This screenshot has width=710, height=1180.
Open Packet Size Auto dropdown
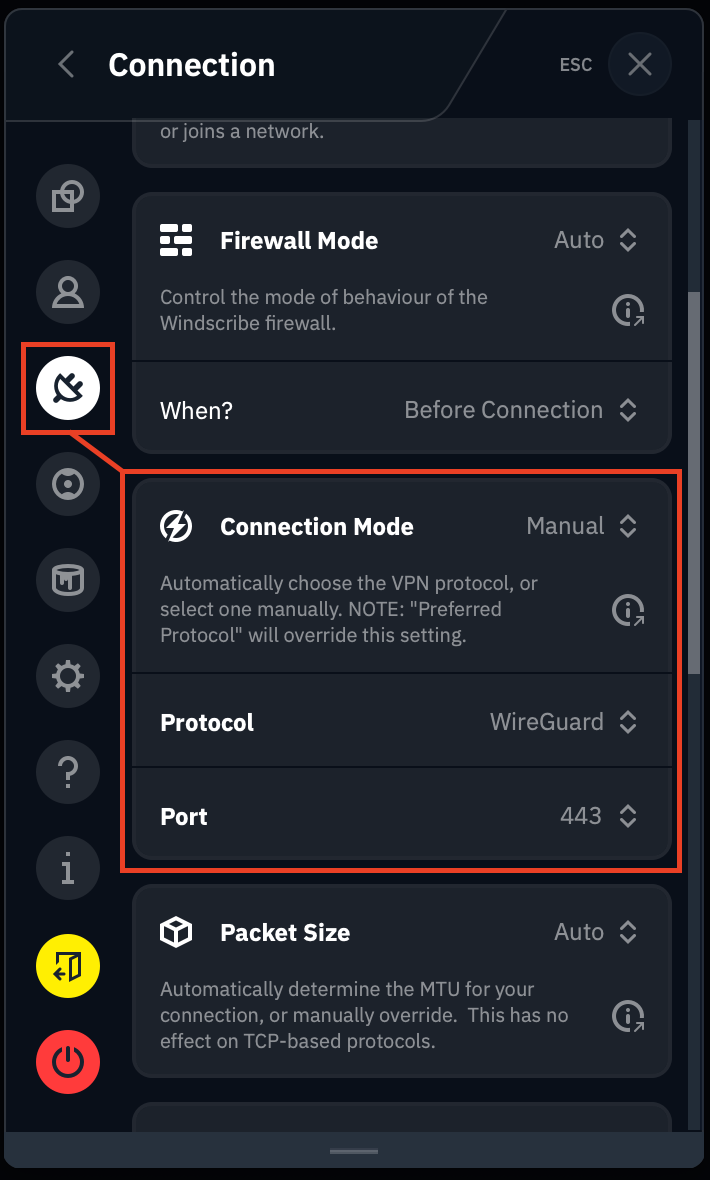(x=596, y=932)
